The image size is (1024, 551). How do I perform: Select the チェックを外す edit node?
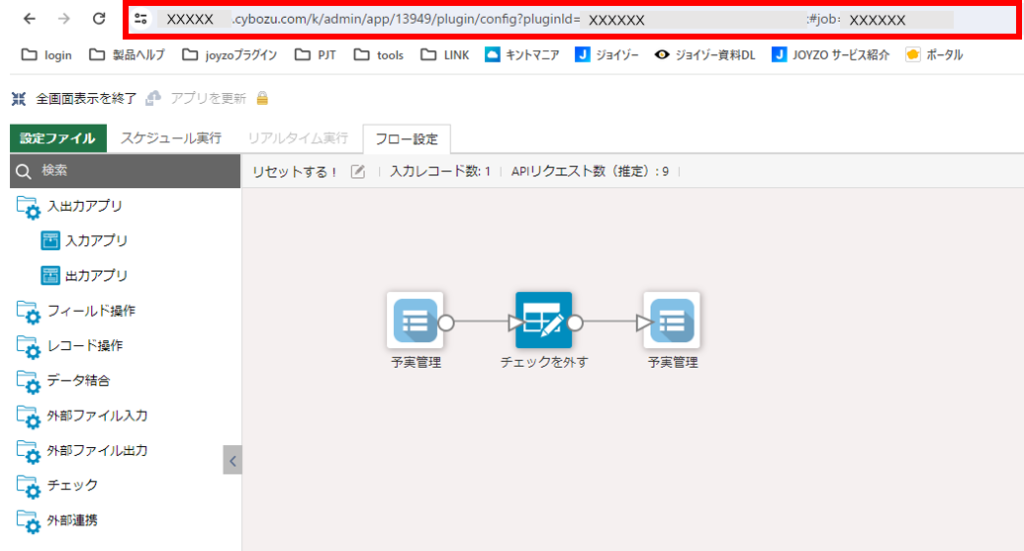[543, 320]
